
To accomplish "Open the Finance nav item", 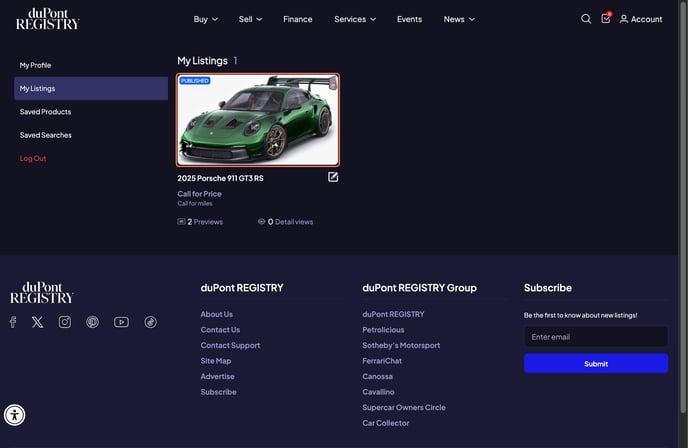I will pos(297,19).
